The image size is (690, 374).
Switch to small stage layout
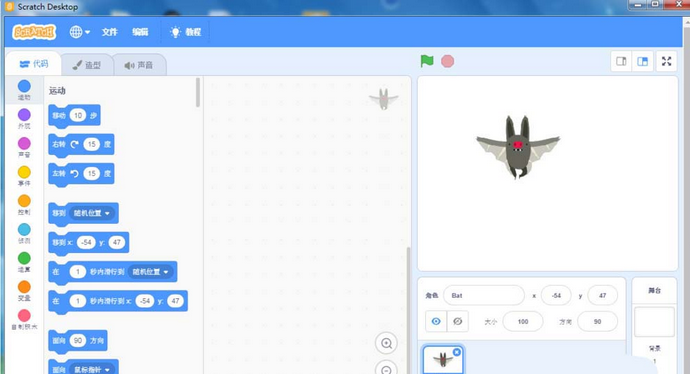(621, 62)
